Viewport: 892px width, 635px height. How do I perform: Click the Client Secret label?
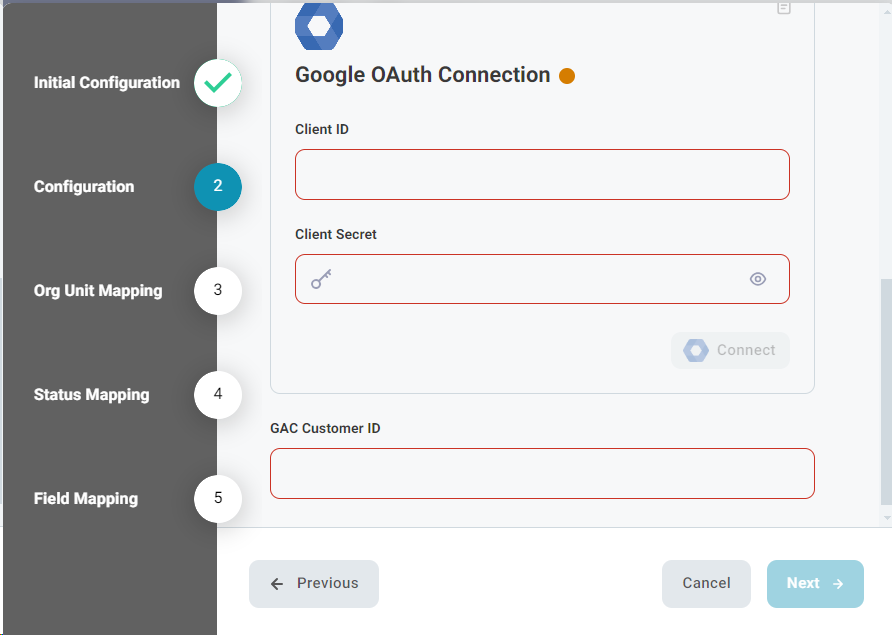tap(336, 234)
